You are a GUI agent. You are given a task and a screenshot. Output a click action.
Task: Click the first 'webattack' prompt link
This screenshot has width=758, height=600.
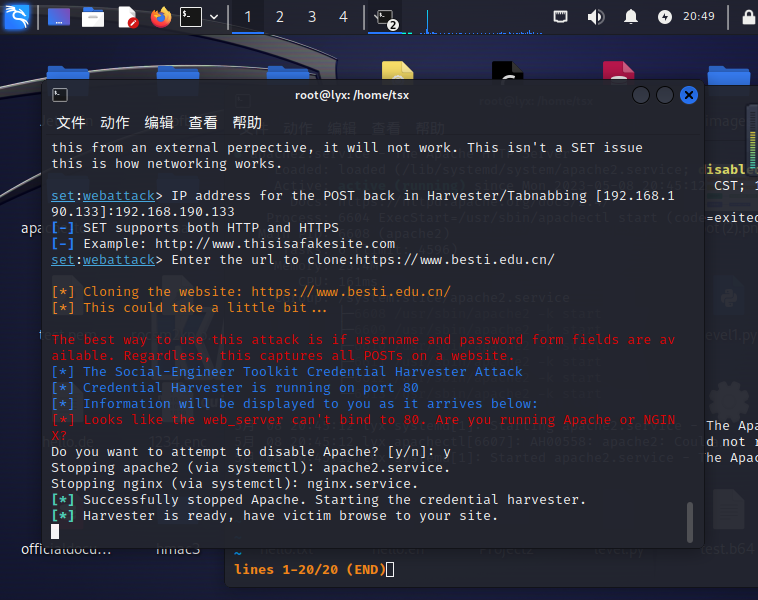pyautogui.click(x=119, y=196)
